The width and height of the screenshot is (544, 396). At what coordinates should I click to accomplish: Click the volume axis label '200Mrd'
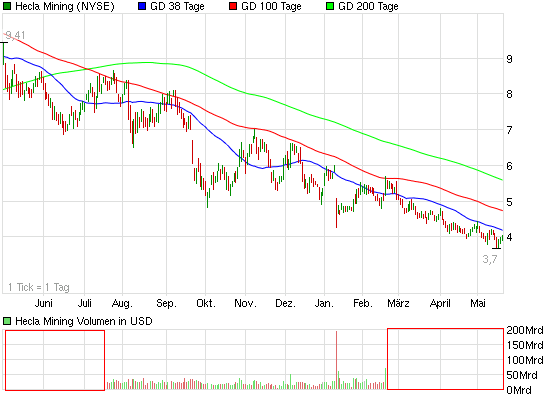coord(525,330)
